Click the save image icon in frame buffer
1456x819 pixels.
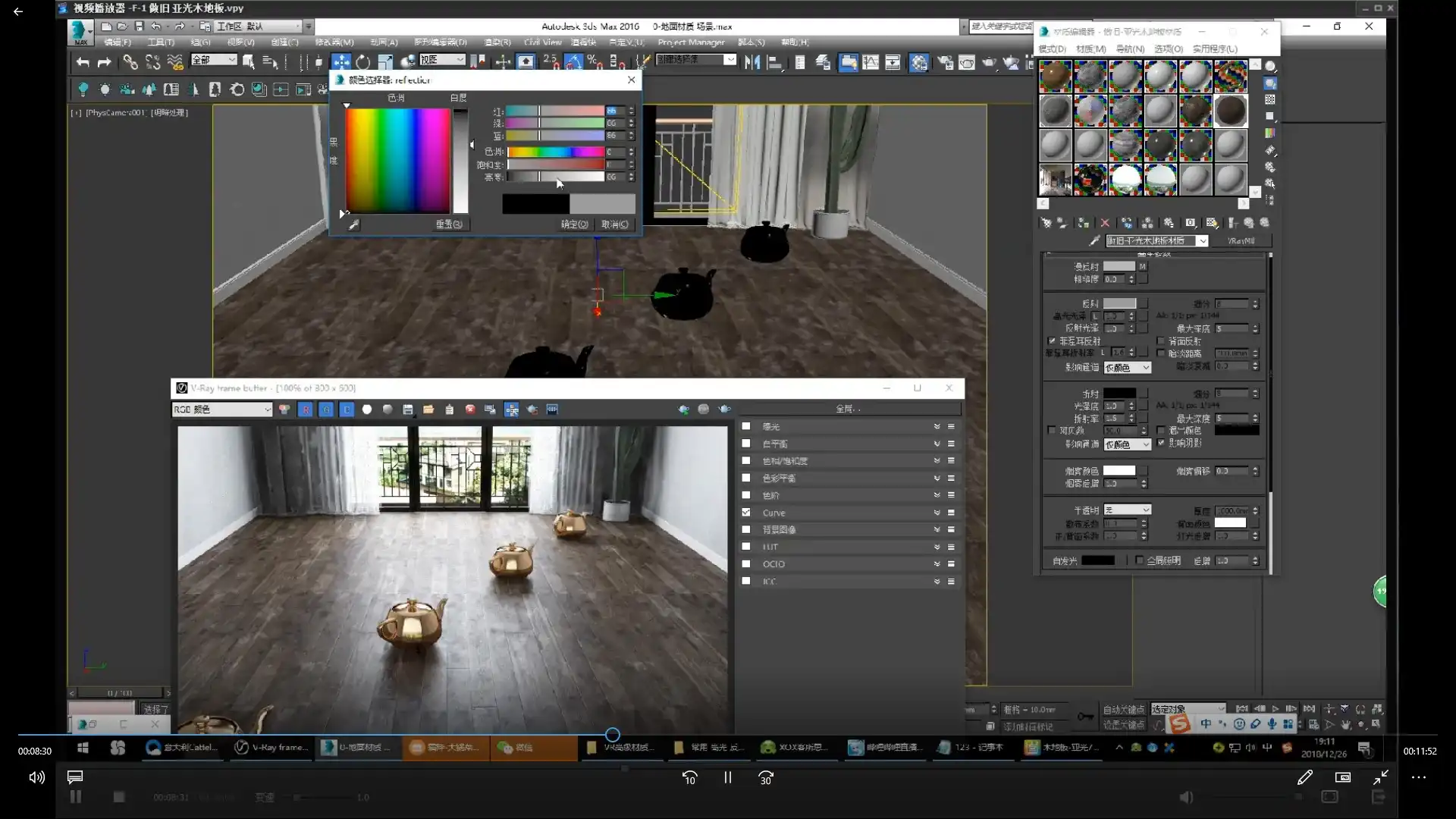tap(408, 409)
